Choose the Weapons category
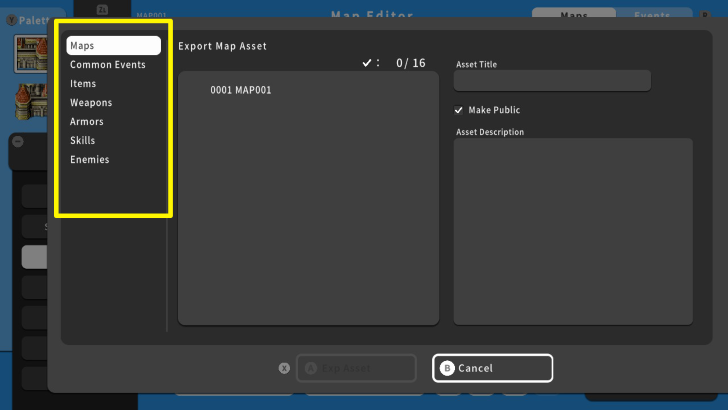The height and width of the screenshot is (410, 728). (x=91, y=103)
